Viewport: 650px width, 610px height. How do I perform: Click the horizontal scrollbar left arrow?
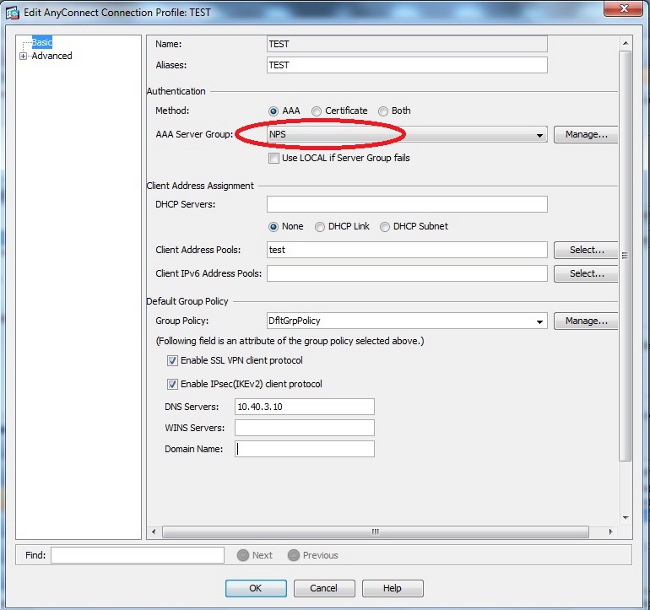154,532
